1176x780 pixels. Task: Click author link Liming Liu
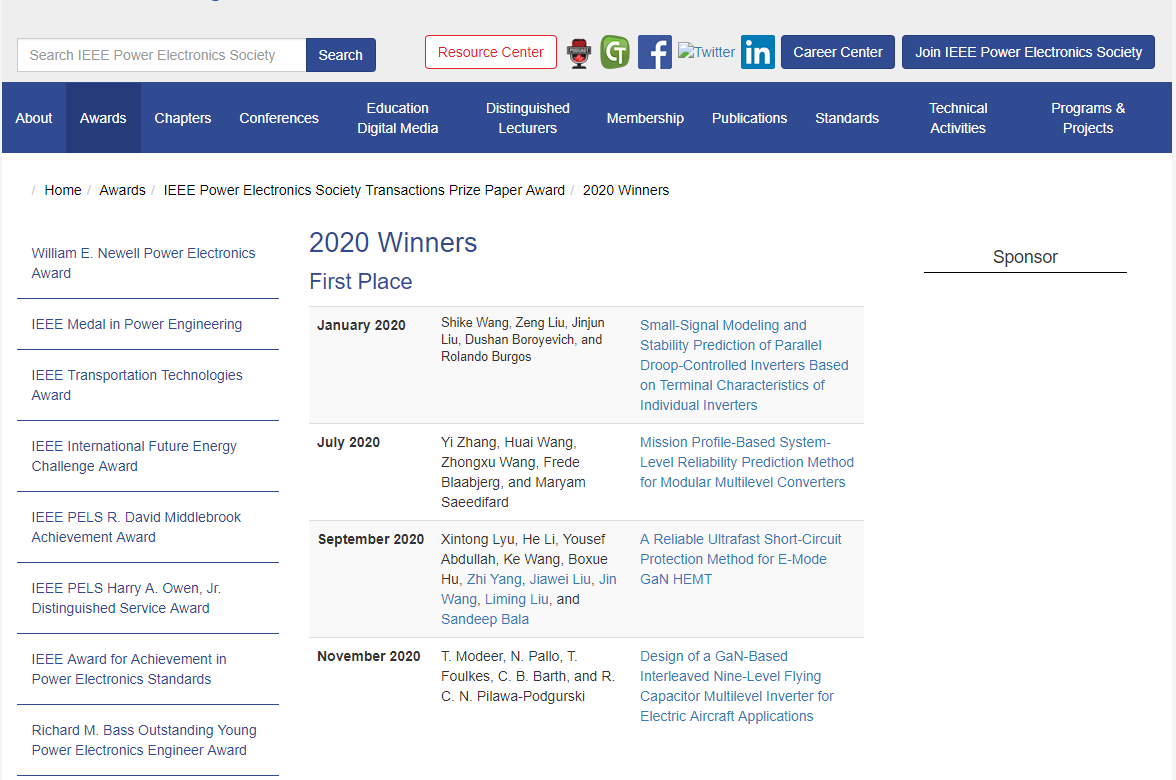click(x=517, y=599)
